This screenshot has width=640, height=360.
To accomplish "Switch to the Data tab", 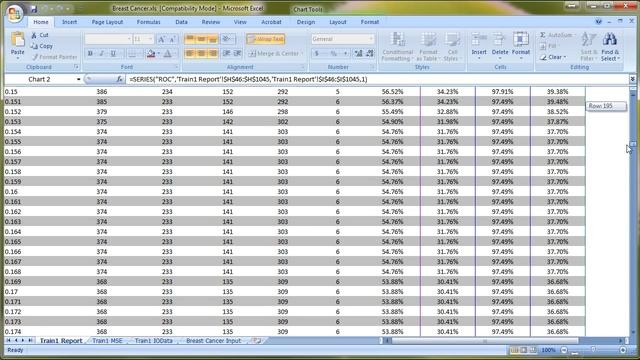I will (x=181, y=22).
